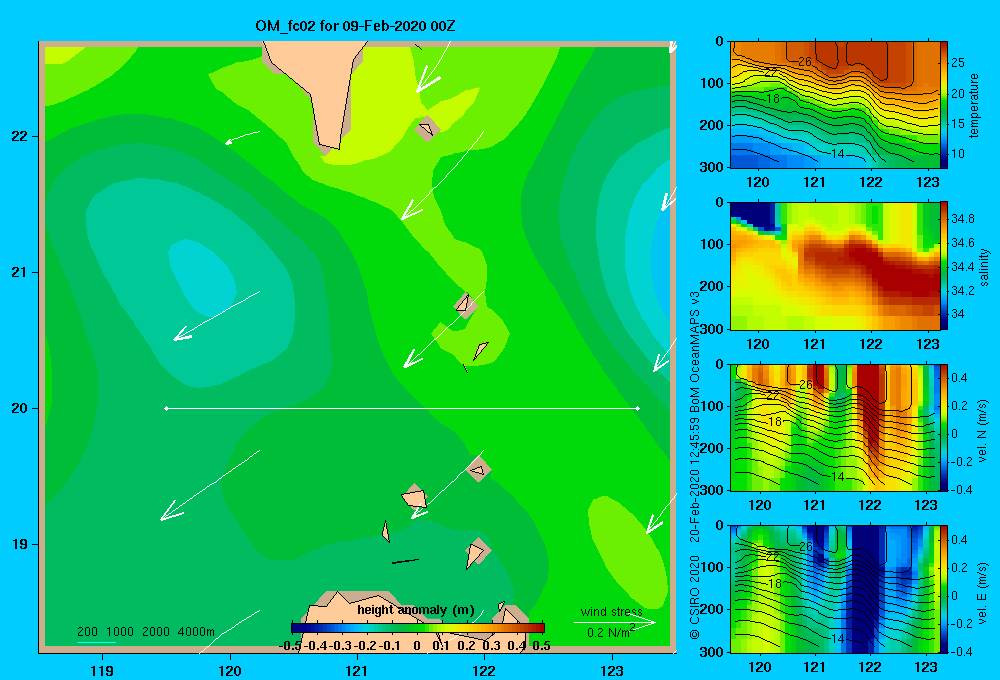Viewport: 1000px width, 680px height.
Task: Select latitude label 21 on main map
Action: [20, 272]
